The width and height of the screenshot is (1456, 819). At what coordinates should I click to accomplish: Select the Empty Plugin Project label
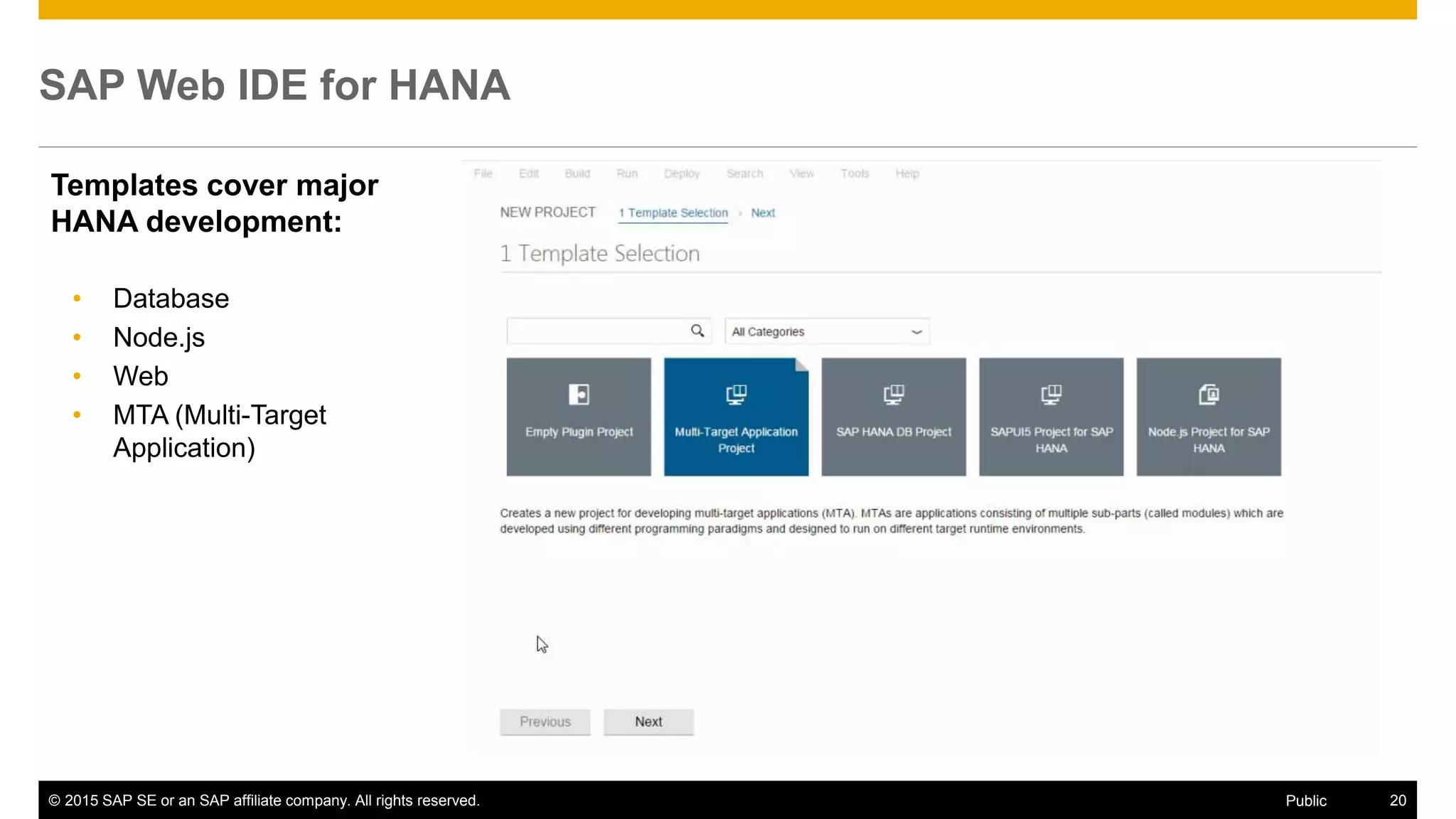point(579,432)
